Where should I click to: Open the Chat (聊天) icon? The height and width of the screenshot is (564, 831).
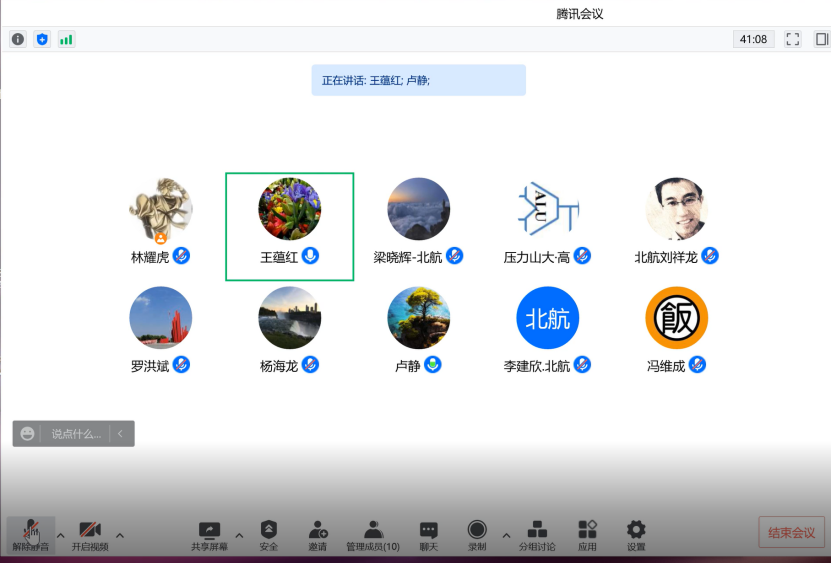coord(428,533)
